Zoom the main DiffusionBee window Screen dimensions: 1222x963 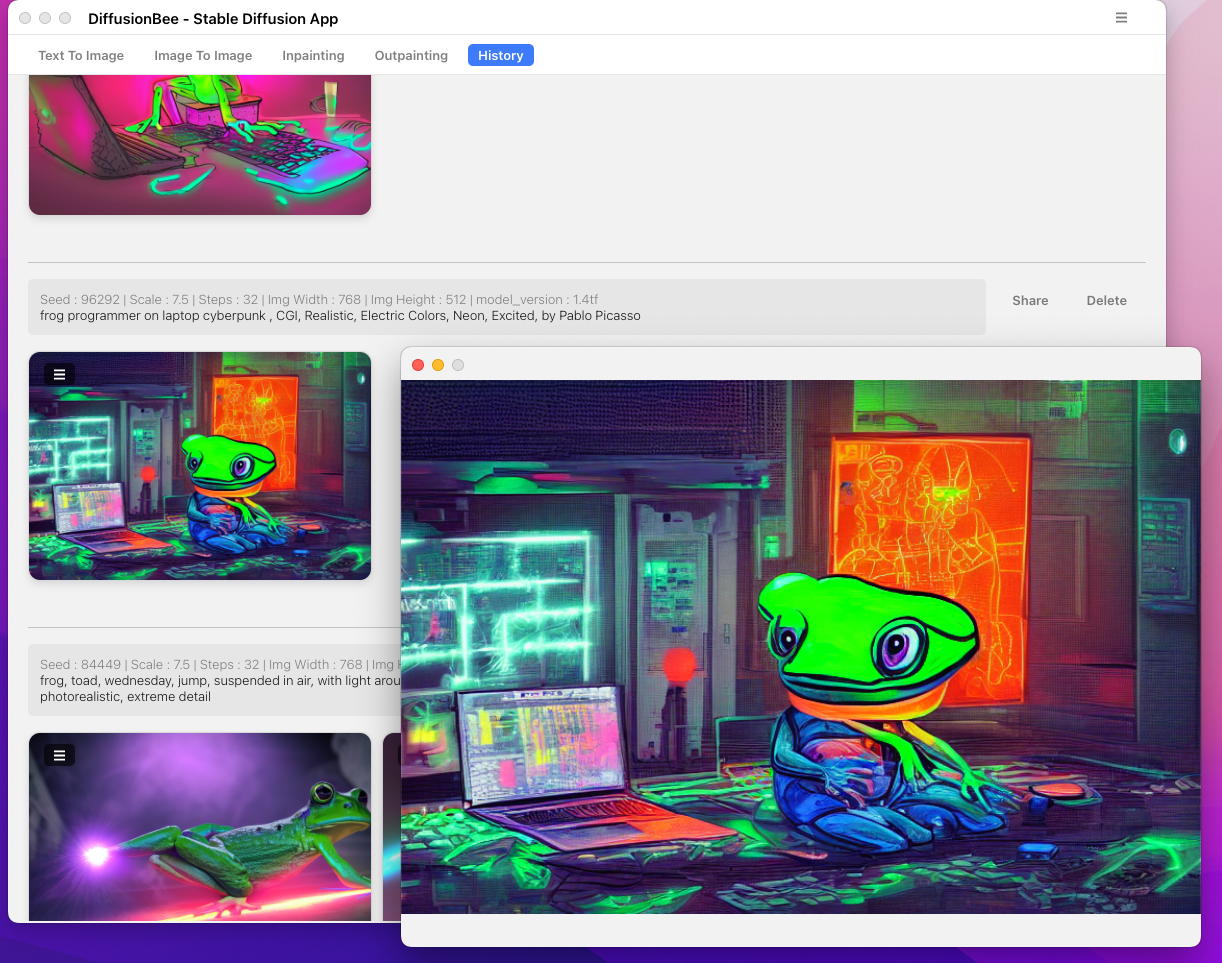(65, 18)
